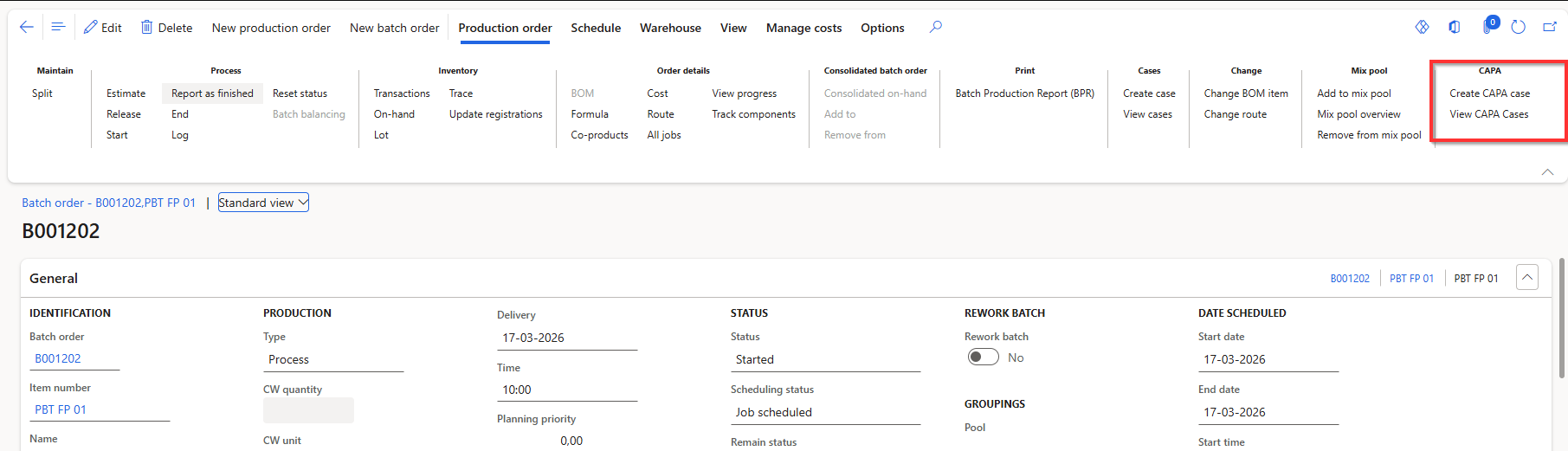
Task: Open the Warehouse tab
Action: tap(670, 28)
